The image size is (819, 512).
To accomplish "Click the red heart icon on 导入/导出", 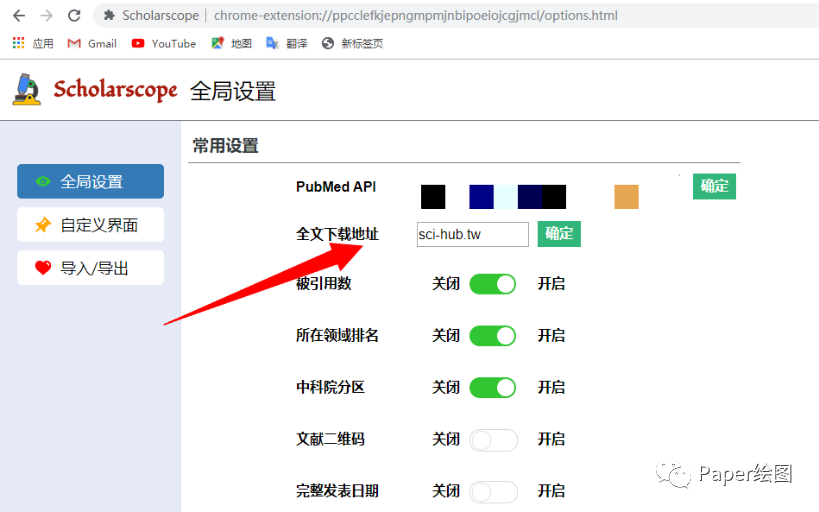I will (x=43, y=267).
